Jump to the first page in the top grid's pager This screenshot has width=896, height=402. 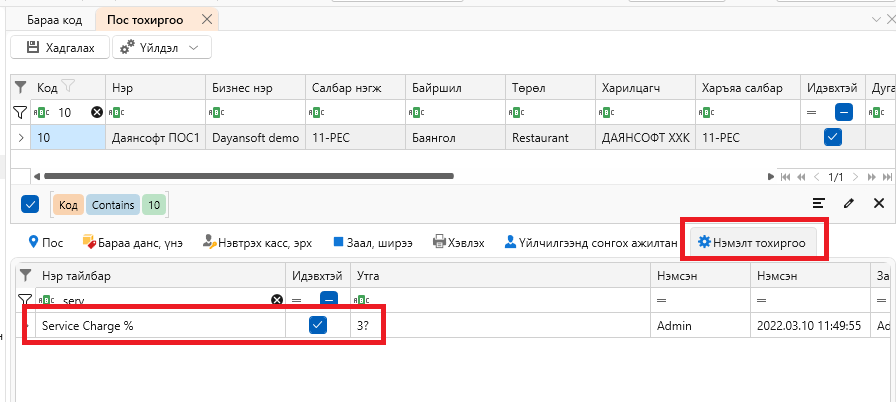click(786, 177)
